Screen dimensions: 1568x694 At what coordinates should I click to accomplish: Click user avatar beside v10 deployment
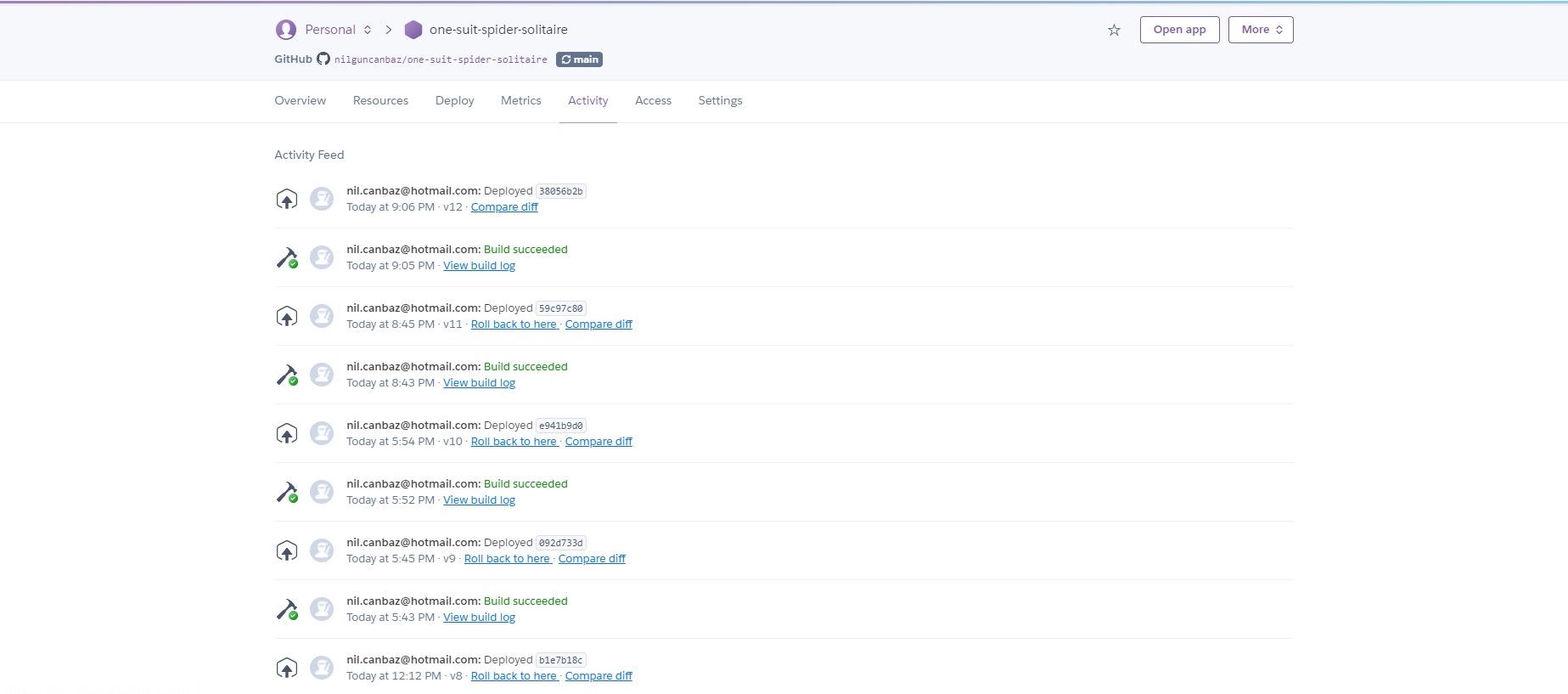point(322,433)
